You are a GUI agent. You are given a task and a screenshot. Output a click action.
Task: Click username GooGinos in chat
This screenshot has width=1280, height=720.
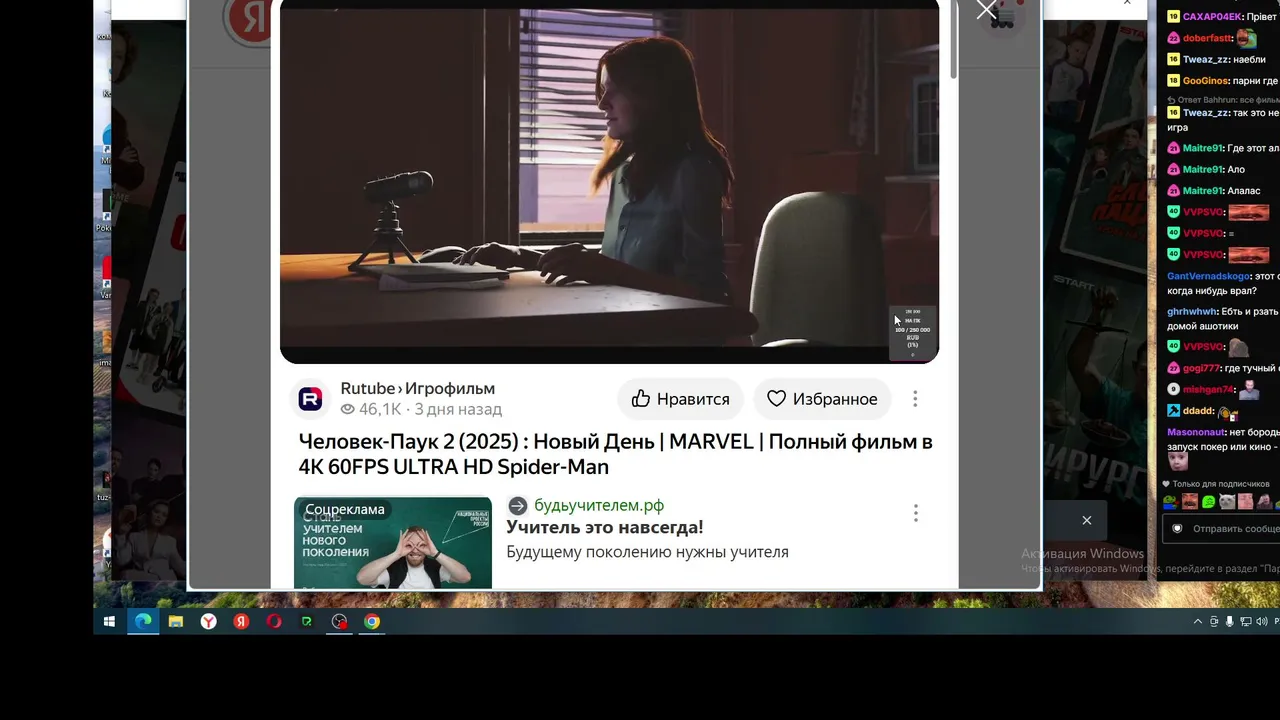point(1204,81)
